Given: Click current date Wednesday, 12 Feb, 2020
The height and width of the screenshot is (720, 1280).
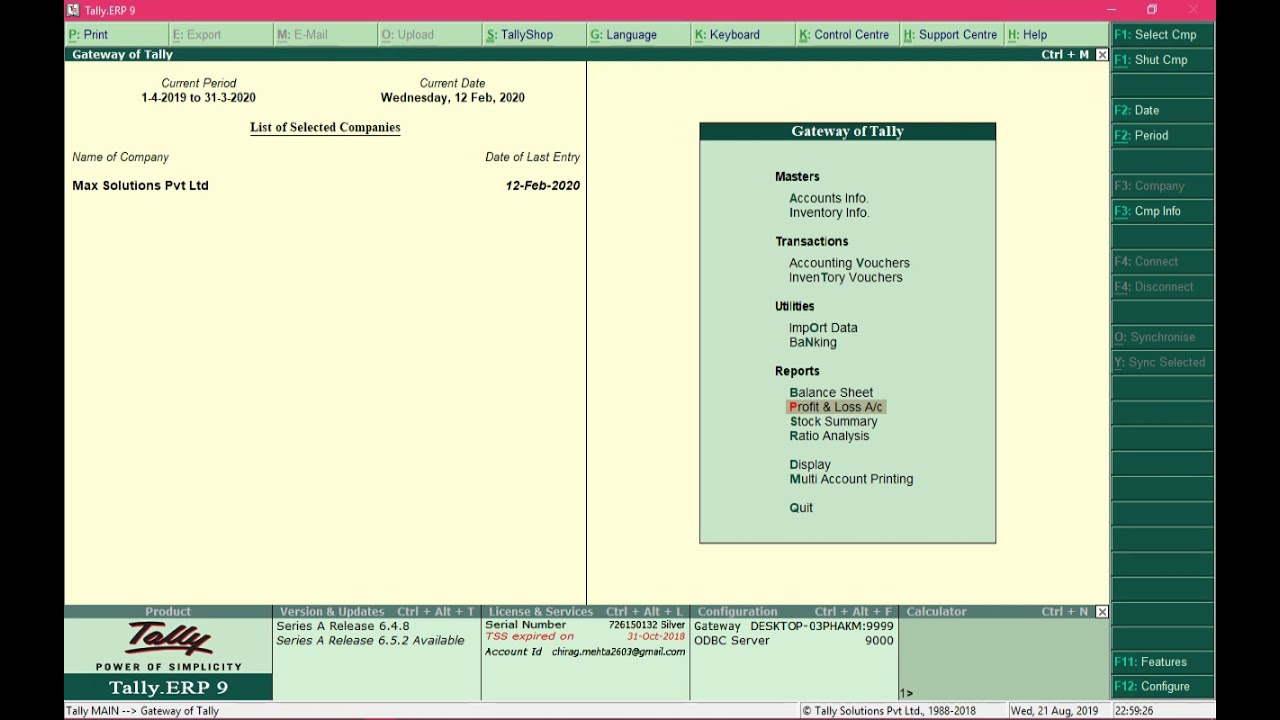Looking at the screenshot, I should tap(452, 98).
